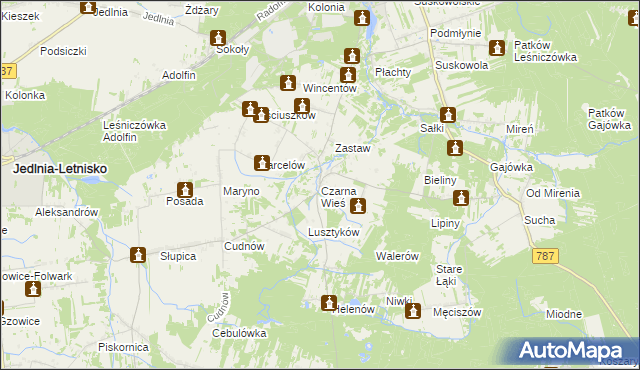The image size is (640, 370).
Task: Click the Męciszów village label
Action: tap(457, 312)
